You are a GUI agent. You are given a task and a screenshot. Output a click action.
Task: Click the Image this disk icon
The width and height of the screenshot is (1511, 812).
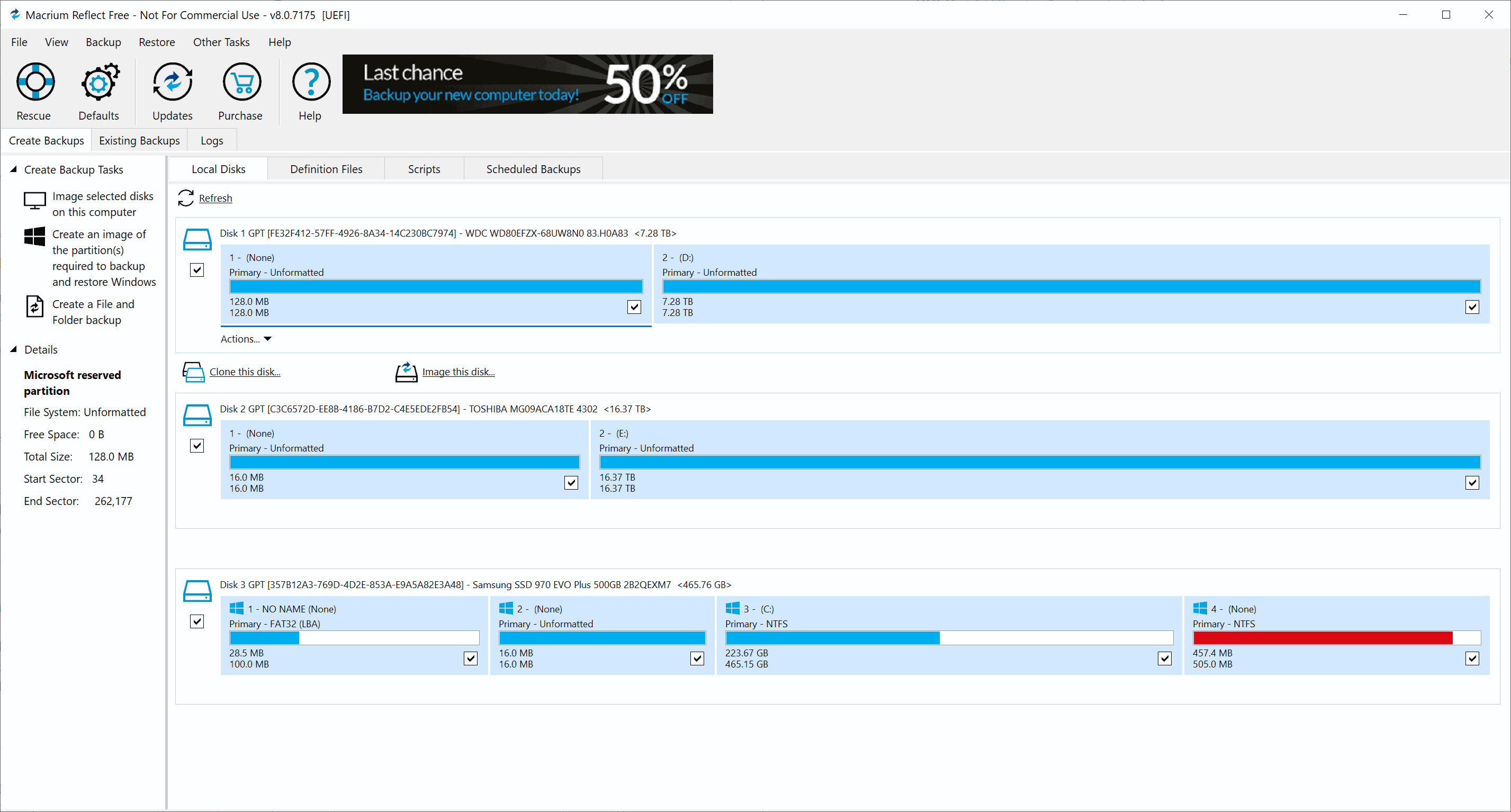405,371
